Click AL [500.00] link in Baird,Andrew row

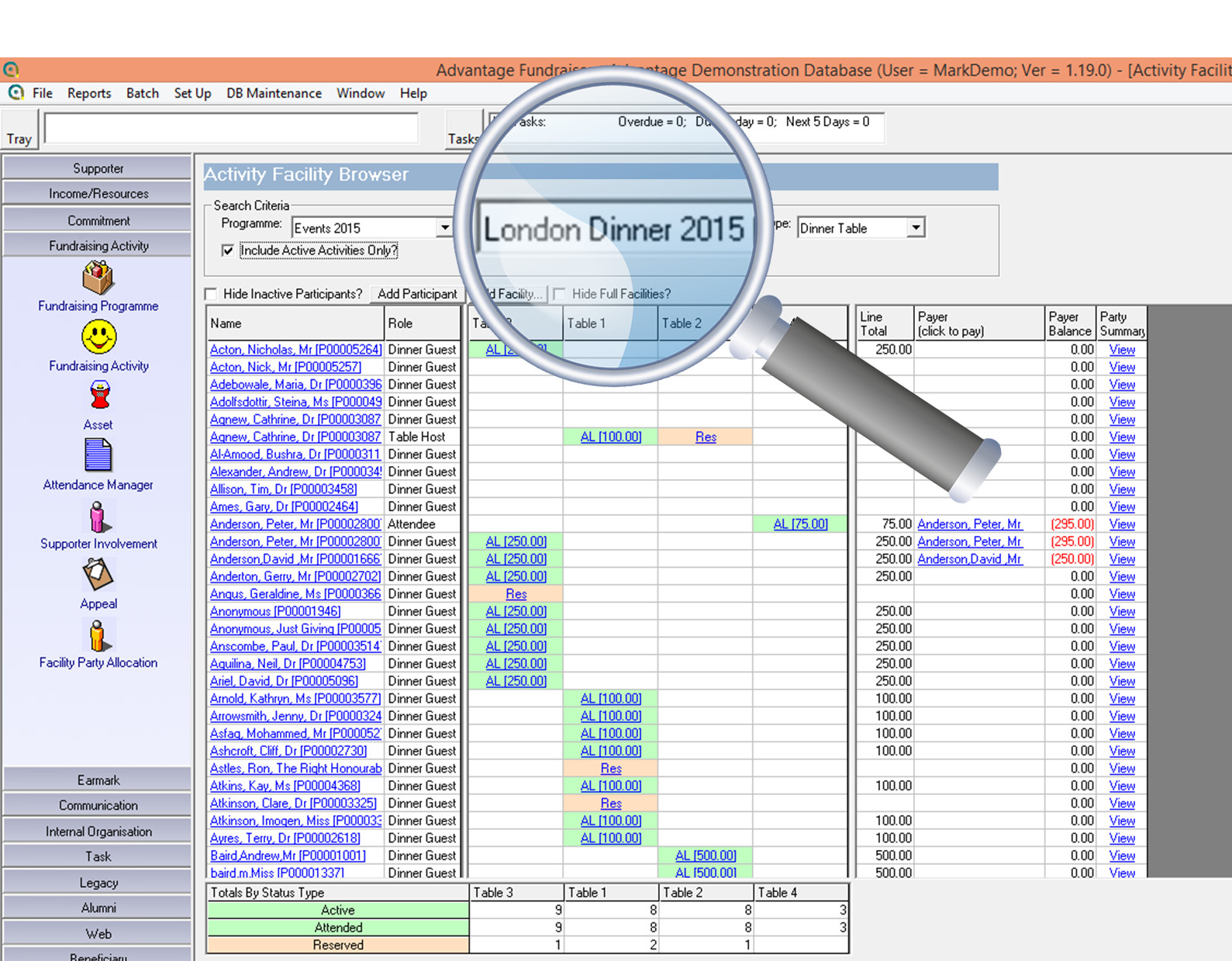(706, 856)
